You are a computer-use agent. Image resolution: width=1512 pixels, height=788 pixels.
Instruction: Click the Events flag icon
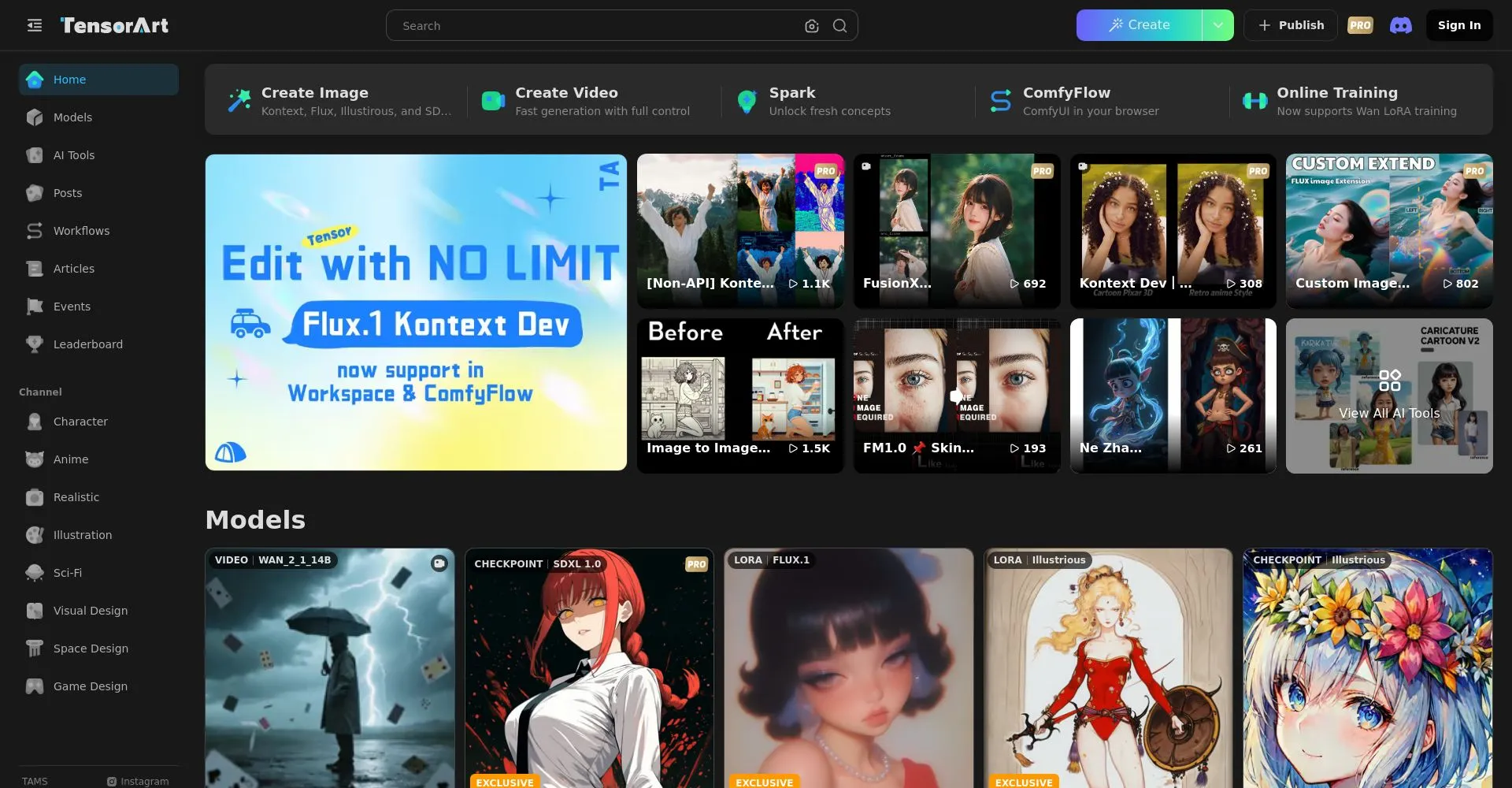pyautogui.click(x=35, y=307)
